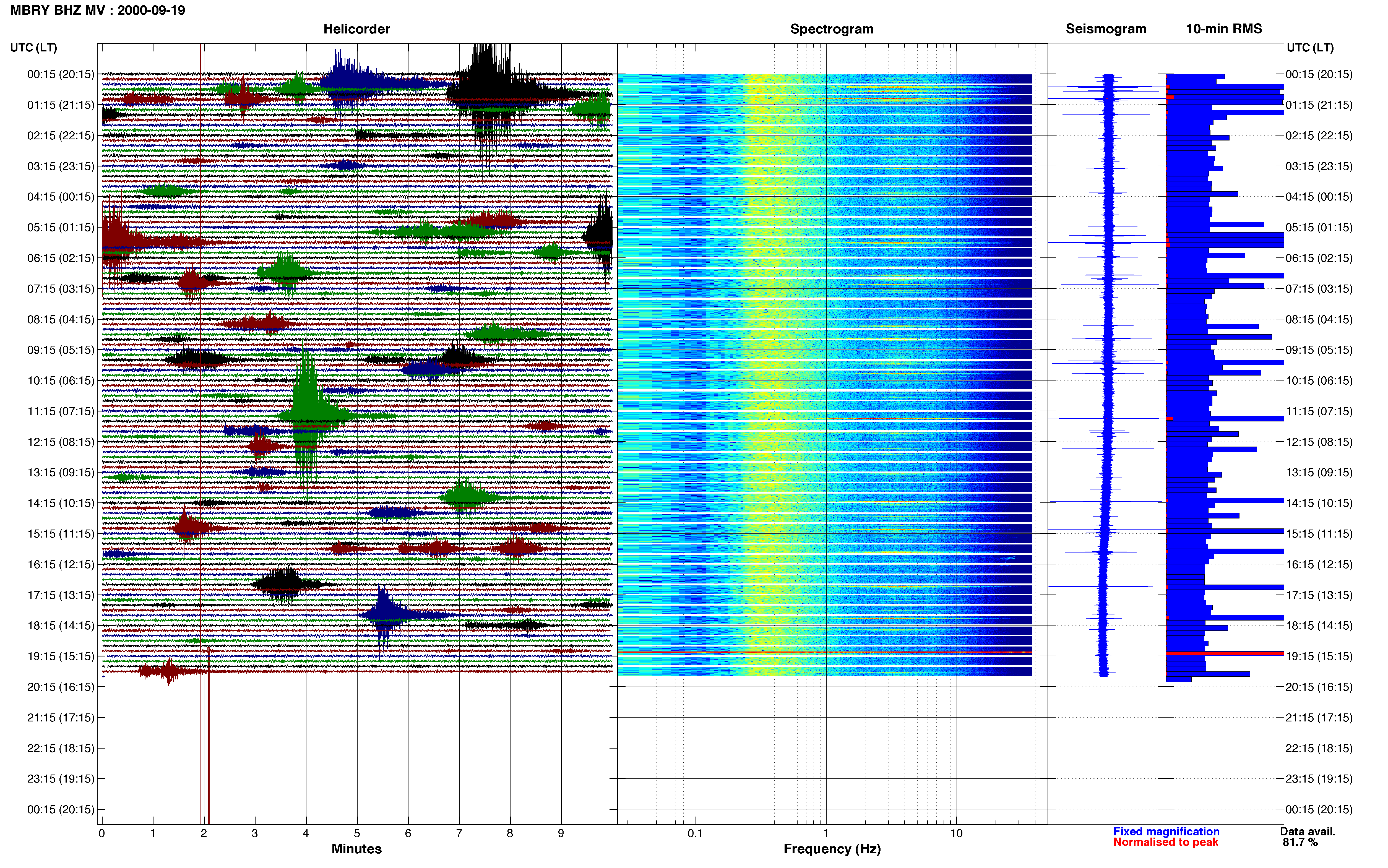1388x868 pixels.
Task: Click '03:15 (23:15)' label on Helicorder axis
Action: [x=60, y=166]
